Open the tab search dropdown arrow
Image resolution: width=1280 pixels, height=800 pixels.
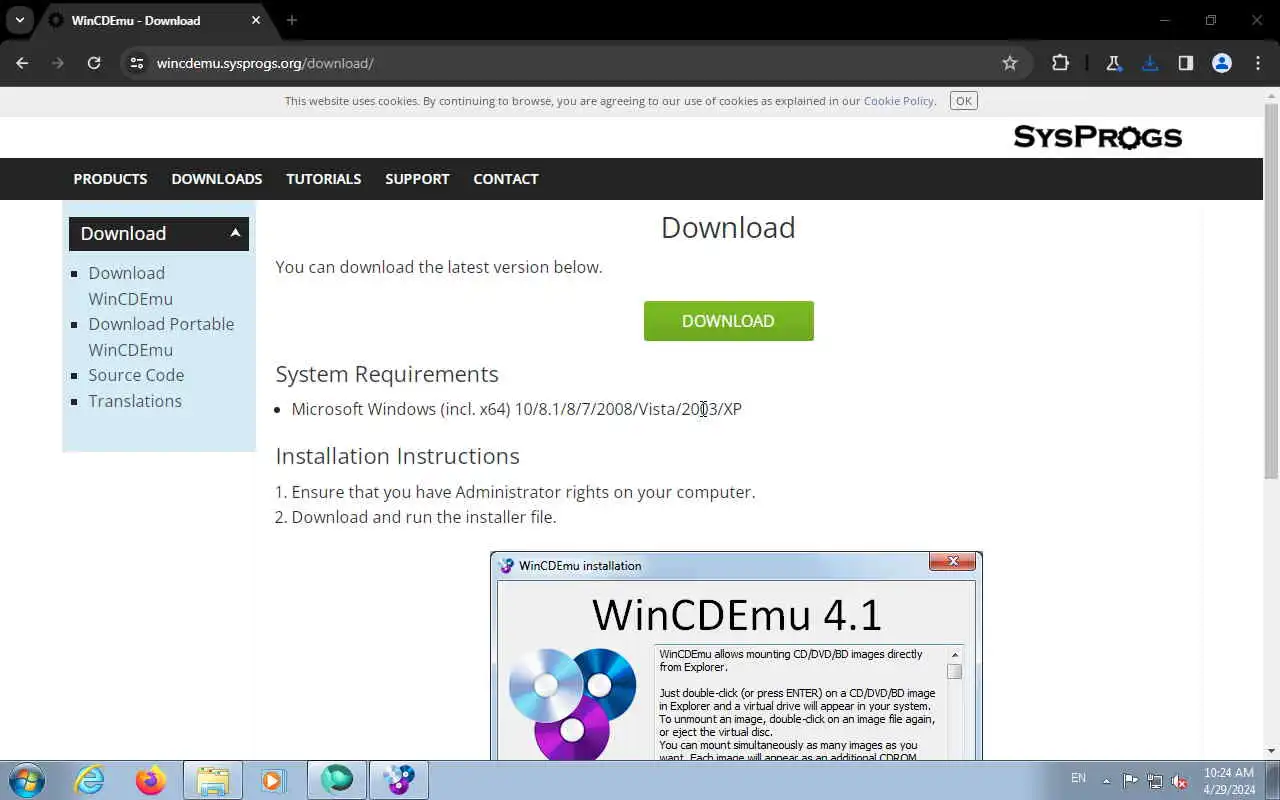click(19, 20)
